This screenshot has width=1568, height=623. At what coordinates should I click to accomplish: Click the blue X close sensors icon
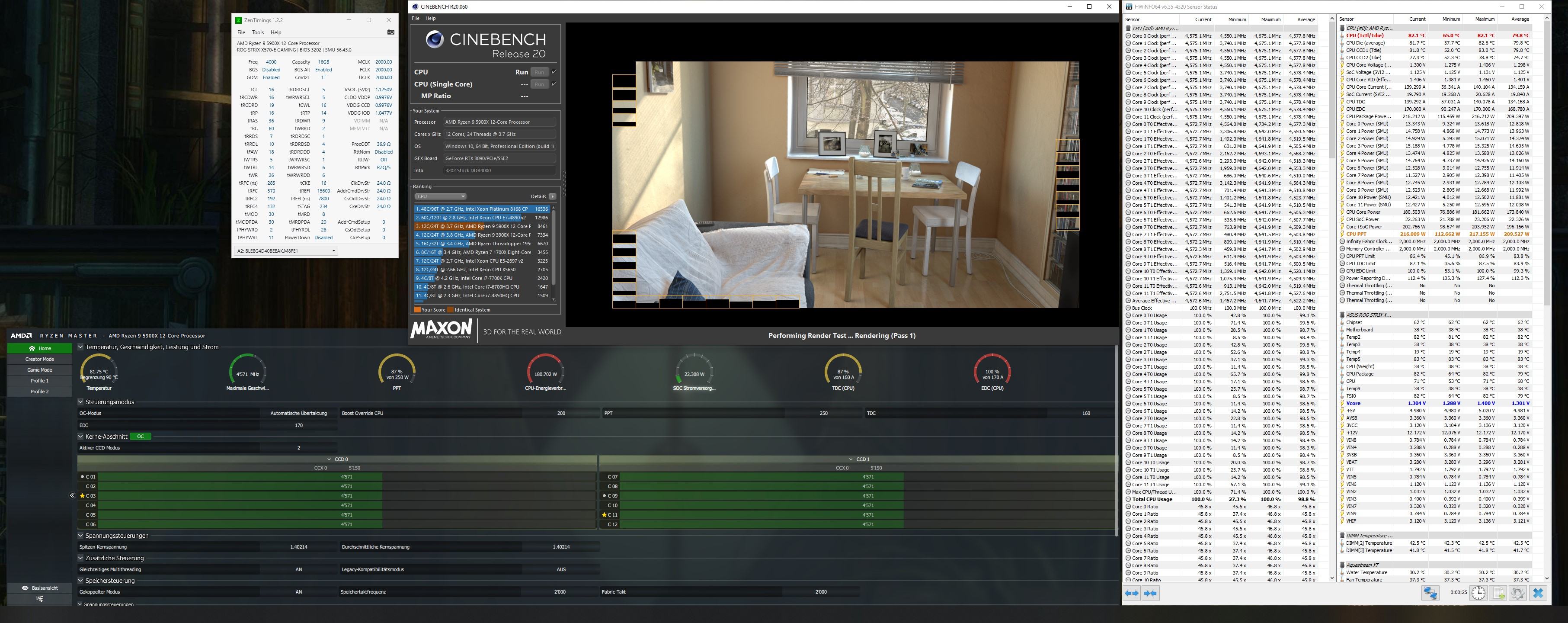point(1538,593)
